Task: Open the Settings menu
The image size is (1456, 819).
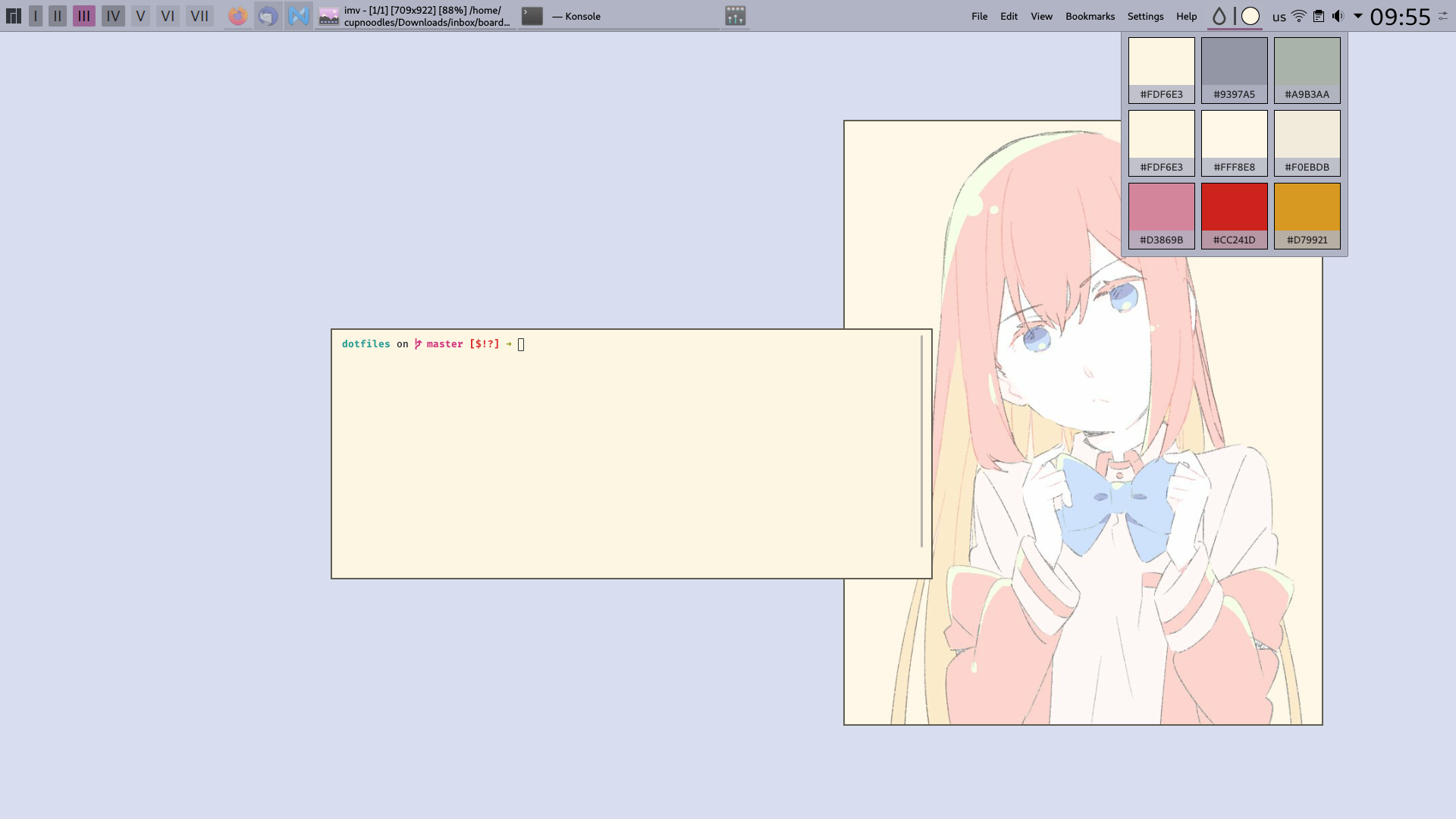Action: [1145, 16]
